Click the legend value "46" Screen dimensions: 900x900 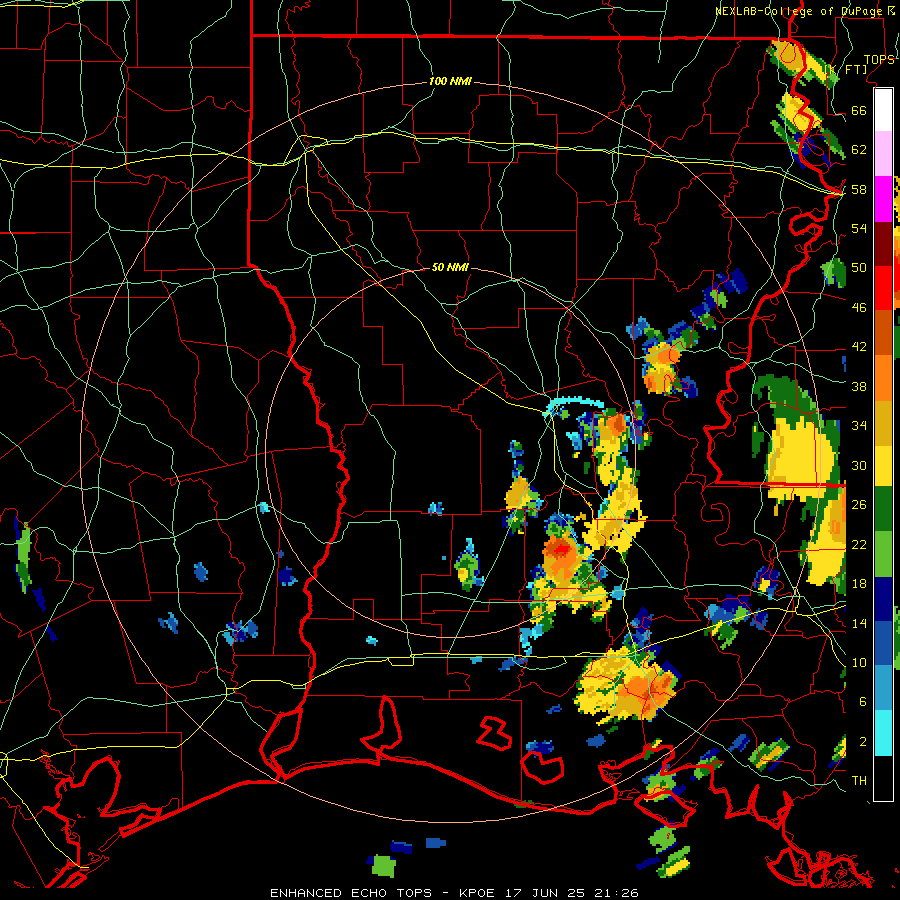(x=859, y=308)
